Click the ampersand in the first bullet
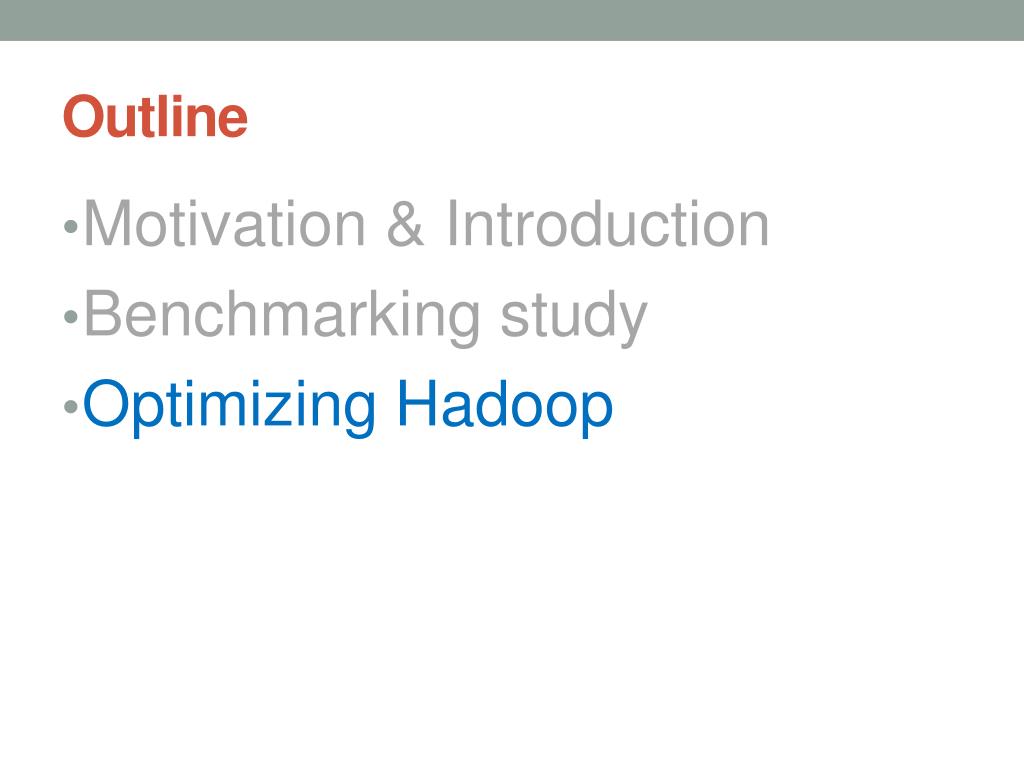This screenshot has width=1024, height=768. 405,224
